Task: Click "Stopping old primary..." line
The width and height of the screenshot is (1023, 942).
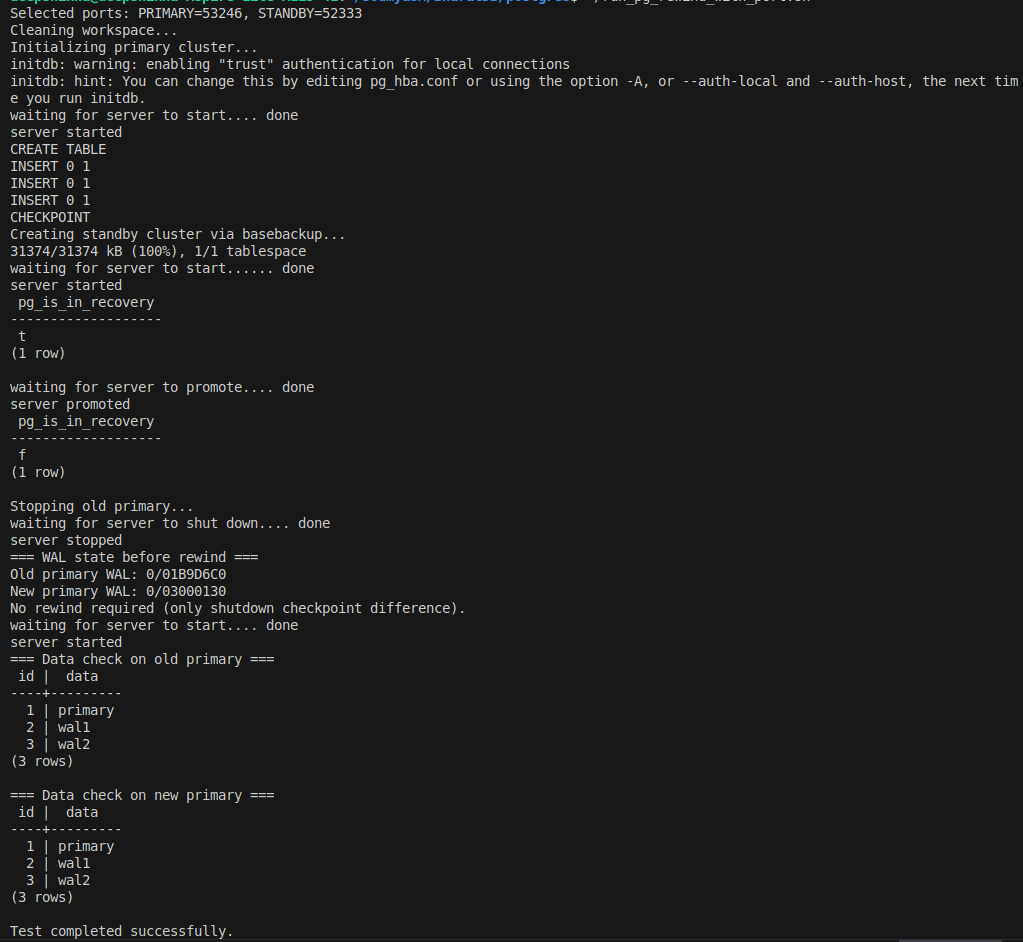Action: (102, 507)
